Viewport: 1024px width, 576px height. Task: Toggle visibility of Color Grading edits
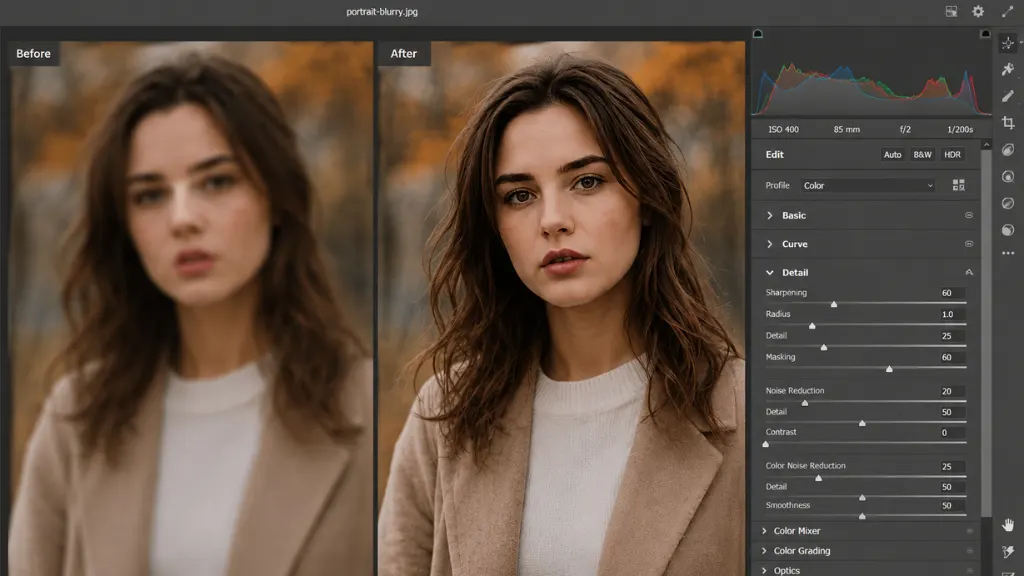[x=970, y=551]
